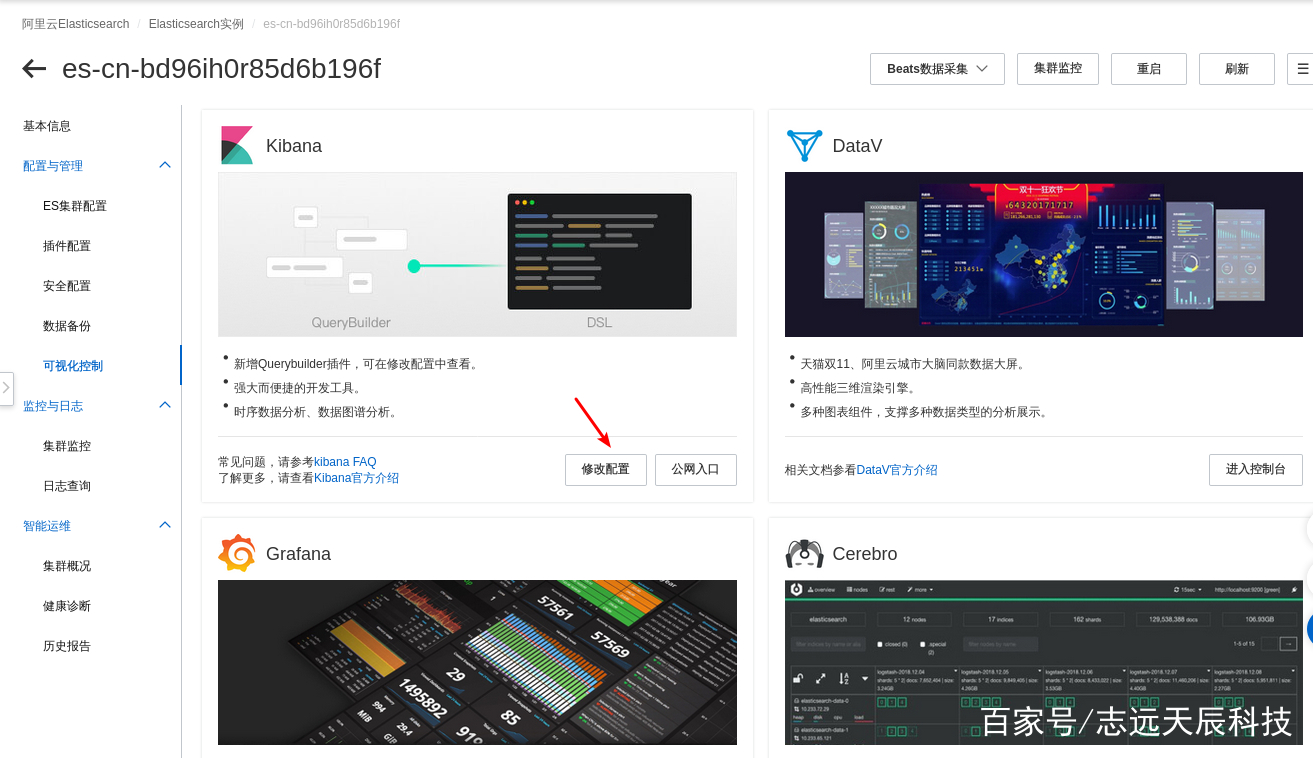Viewport: 1313px width, 758px height.
Task: Click the Kibana card title text
Action: pyautogui.click(x=294, y=146)
